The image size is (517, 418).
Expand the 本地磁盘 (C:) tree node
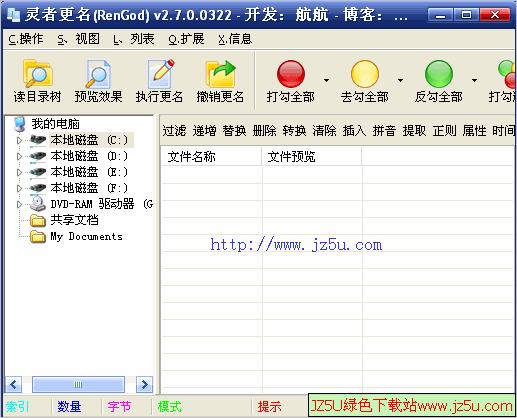(19, 140)
